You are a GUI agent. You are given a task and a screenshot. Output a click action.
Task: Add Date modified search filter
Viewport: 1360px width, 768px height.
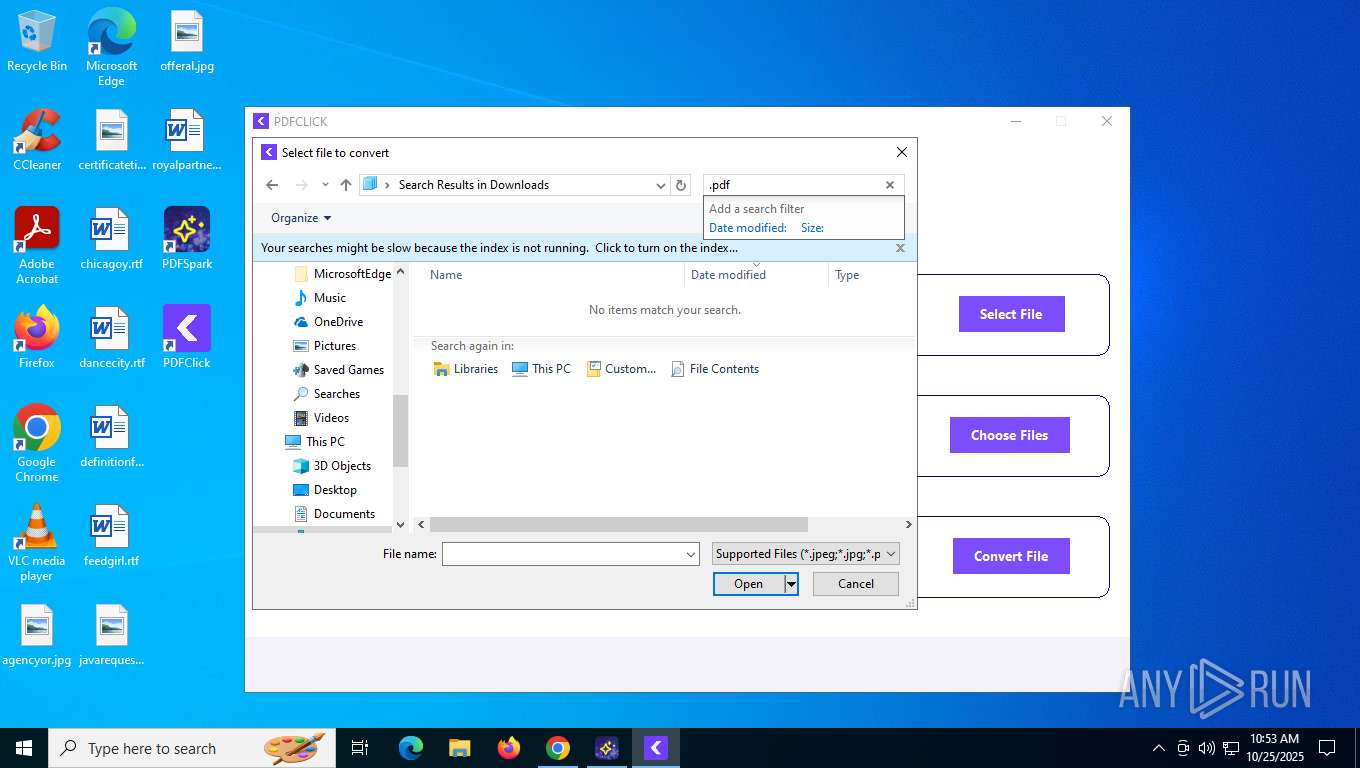point(748,228)
